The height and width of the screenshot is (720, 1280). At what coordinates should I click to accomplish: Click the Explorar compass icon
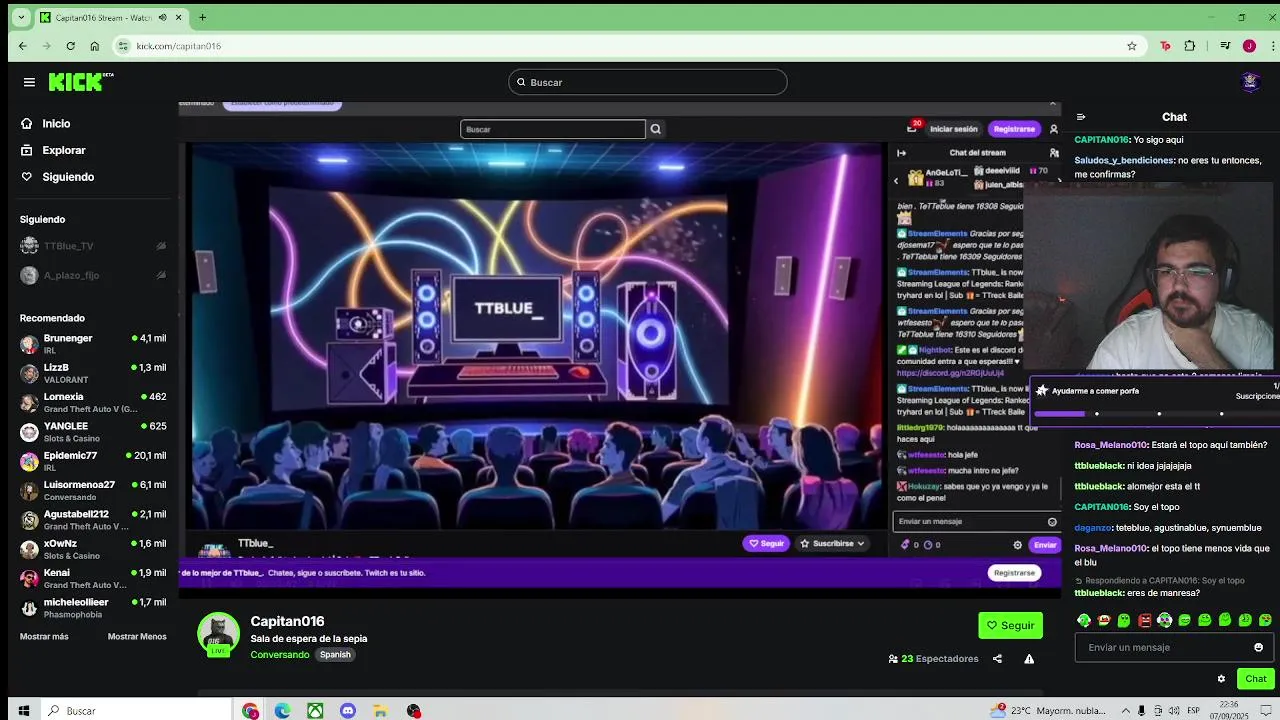point(26,150)
